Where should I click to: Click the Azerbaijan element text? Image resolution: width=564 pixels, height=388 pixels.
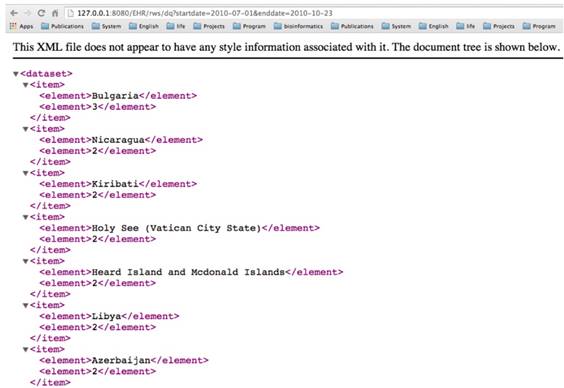121,360
